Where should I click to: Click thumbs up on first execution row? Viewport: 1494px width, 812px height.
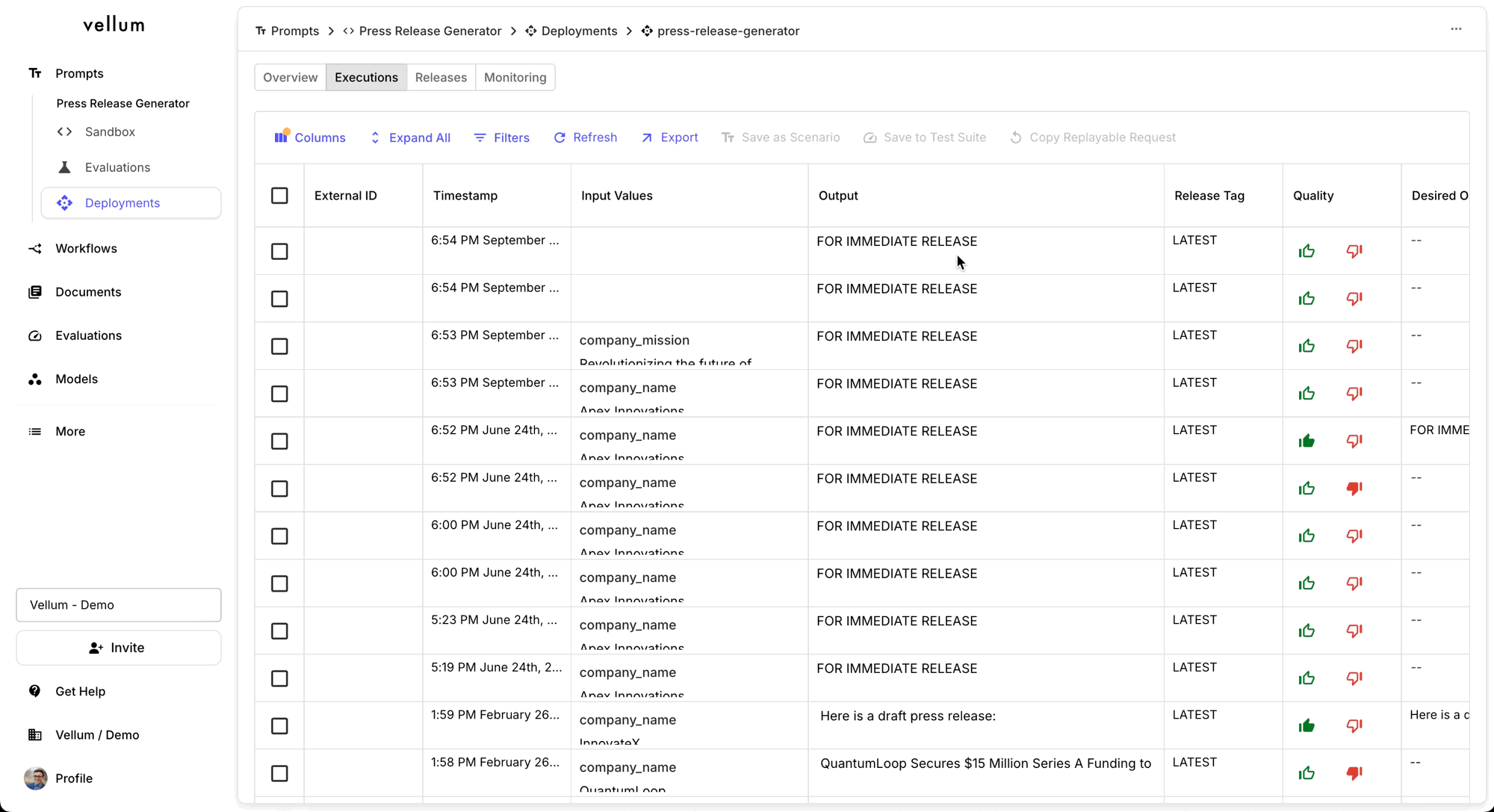click(1307, 252)
